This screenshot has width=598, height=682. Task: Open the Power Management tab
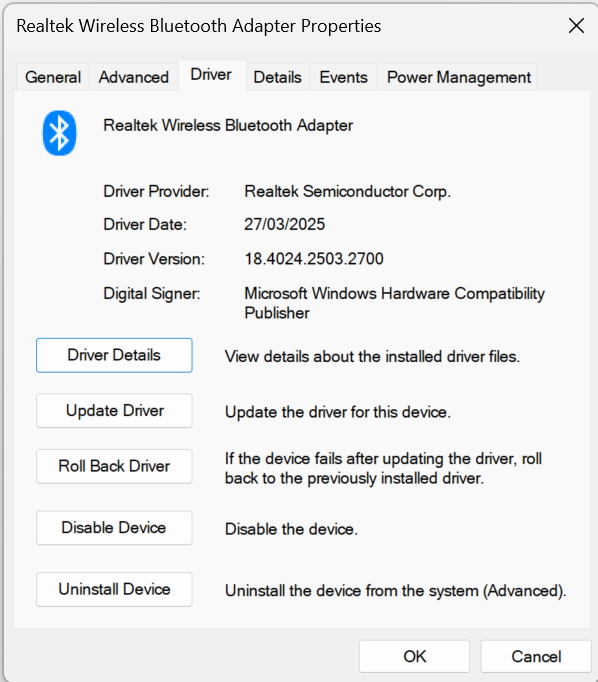459,77
